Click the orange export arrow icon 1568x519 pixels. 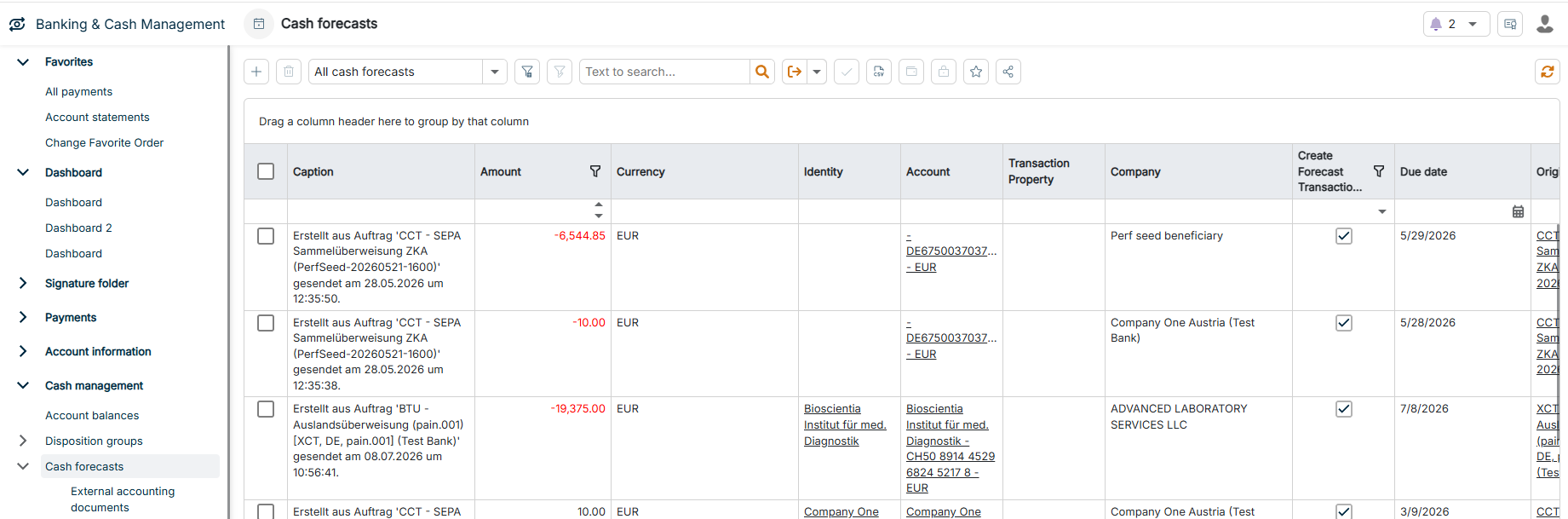click(795, 72)
